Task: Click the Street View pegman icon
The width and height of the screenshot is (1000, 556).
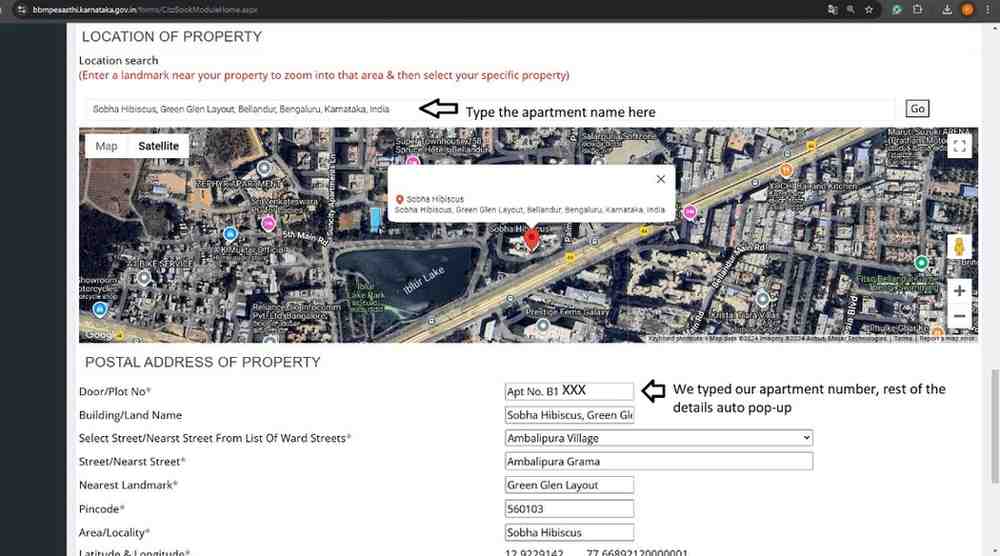Action: pos(959,248)
